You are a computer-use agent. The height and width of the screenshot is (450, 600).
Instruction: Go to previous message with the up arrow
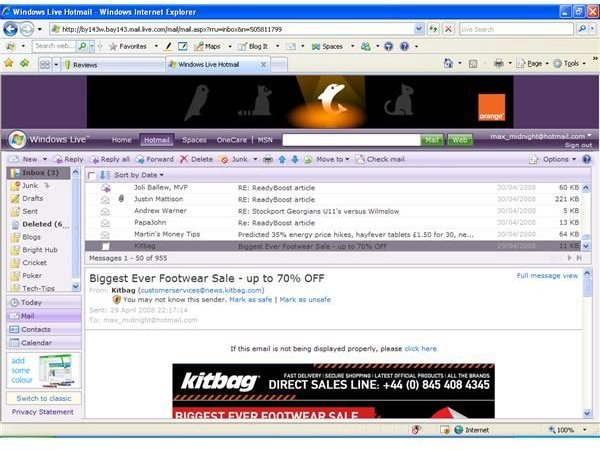282,159
